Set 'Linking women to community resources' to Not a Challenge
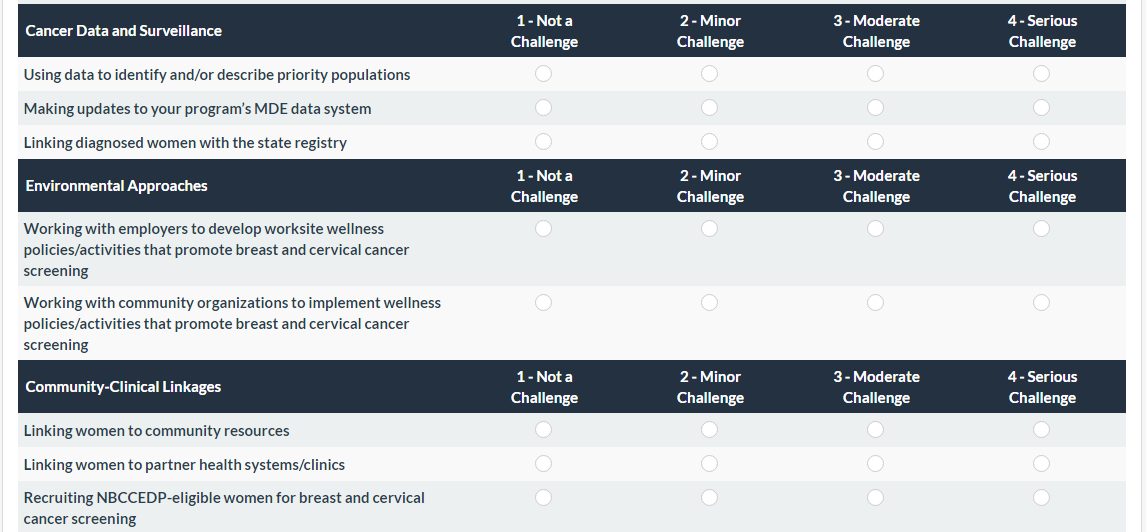This screenshot has height=532, width=1146. [543, 430]
